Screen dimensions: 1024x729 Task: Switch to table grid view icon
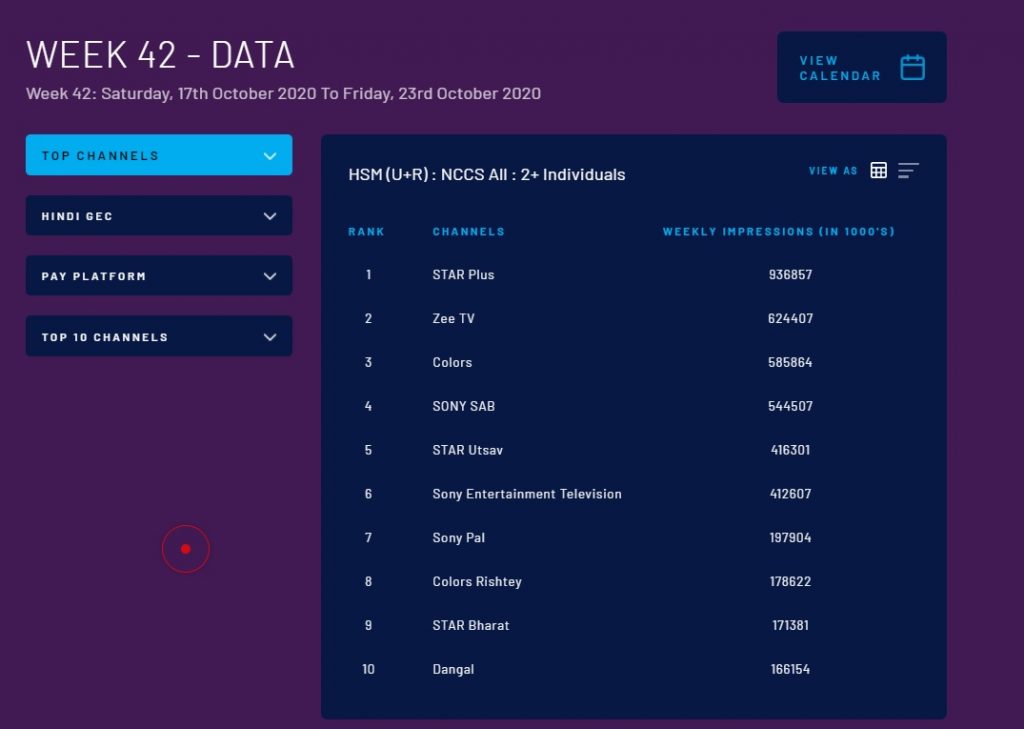tap(878, 171)
